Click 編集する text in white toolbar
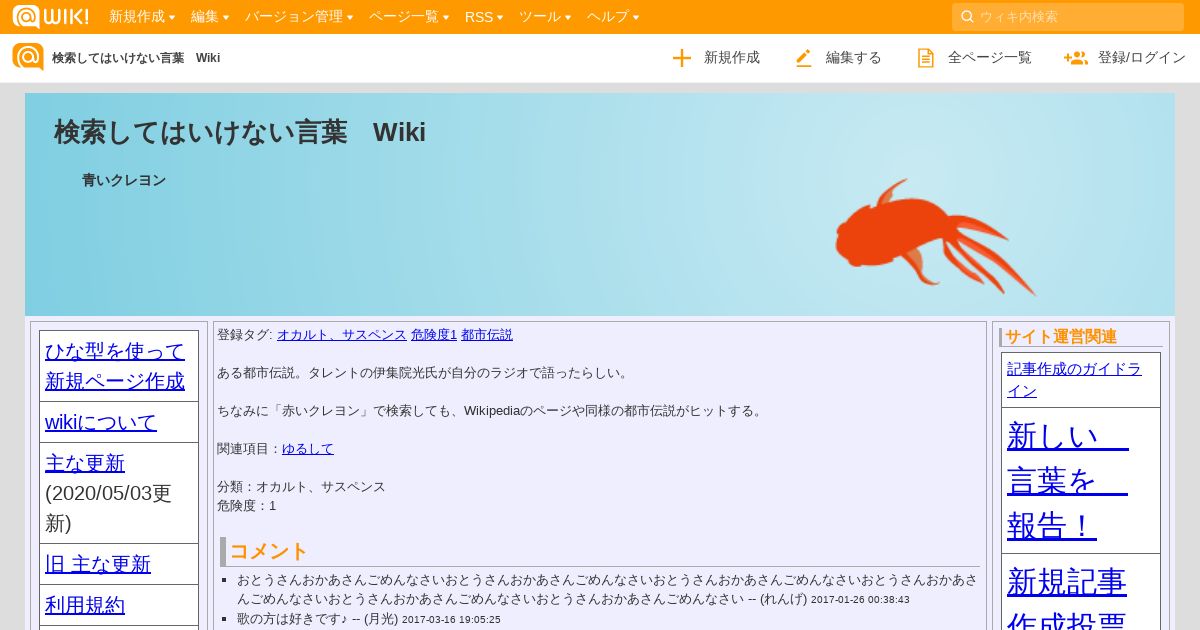The width and height of the screenshot is (1200, 630). click(x=854, y=58)
